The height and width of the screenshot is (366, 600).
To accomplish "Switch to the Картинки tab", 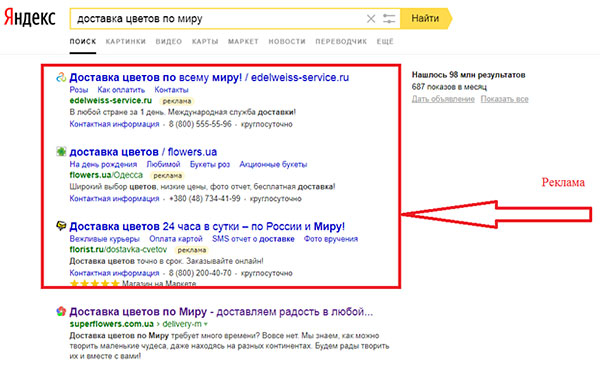I will [x=126, y=41].
